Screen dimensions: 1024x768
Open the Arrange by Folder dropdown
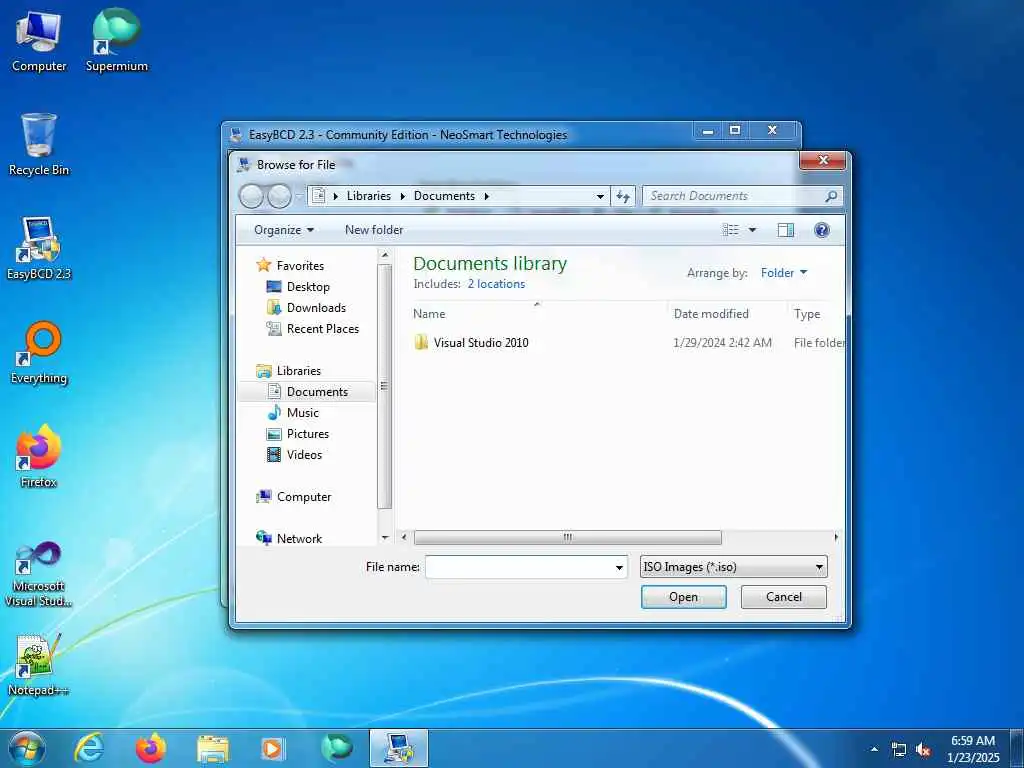784,273
